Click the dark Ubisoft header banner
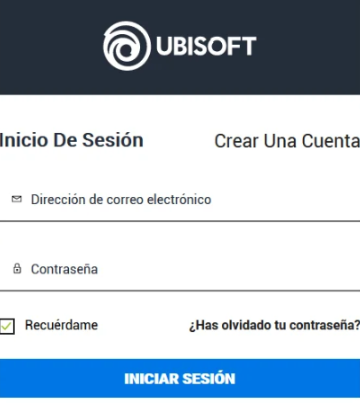Screen dimensions: 360x411 point(180,47)
